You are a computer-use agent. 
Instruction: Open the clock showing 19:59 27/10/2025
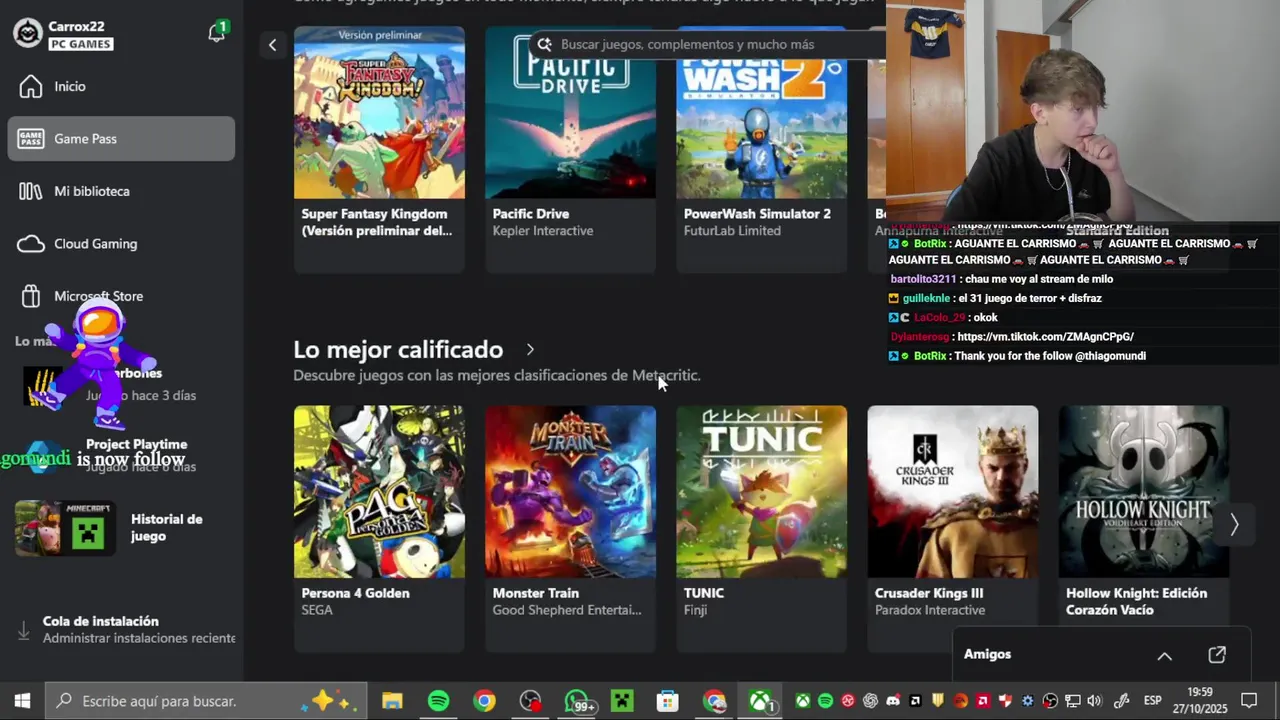tap(1200, 701)
